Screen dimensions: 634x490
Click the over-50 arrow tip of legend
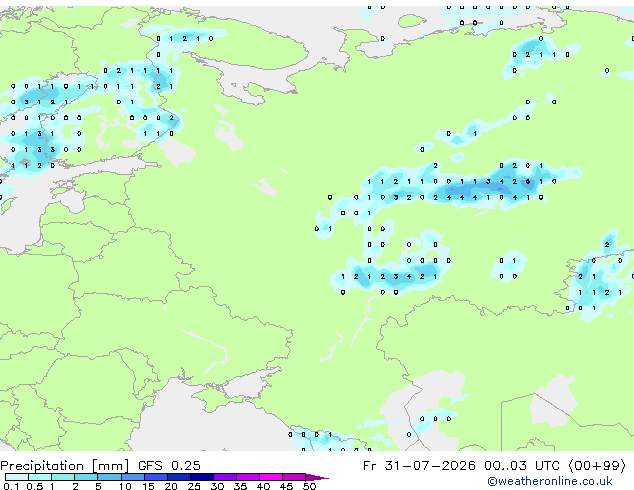tap(317, 477)
